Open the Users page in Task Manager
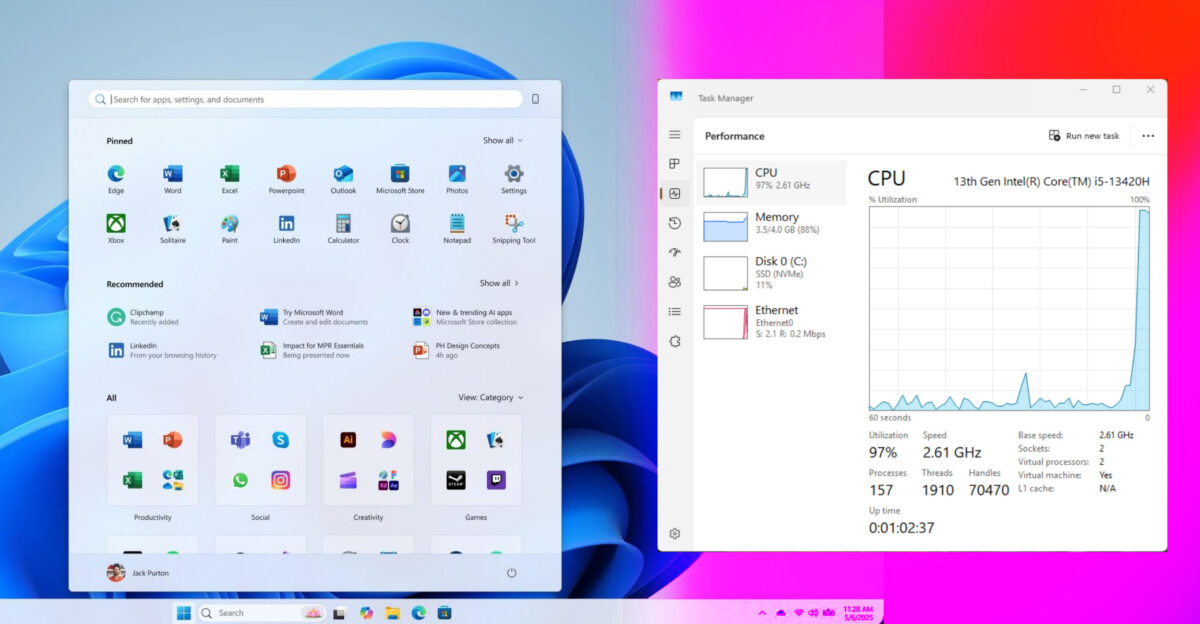 tap(675, 282)
